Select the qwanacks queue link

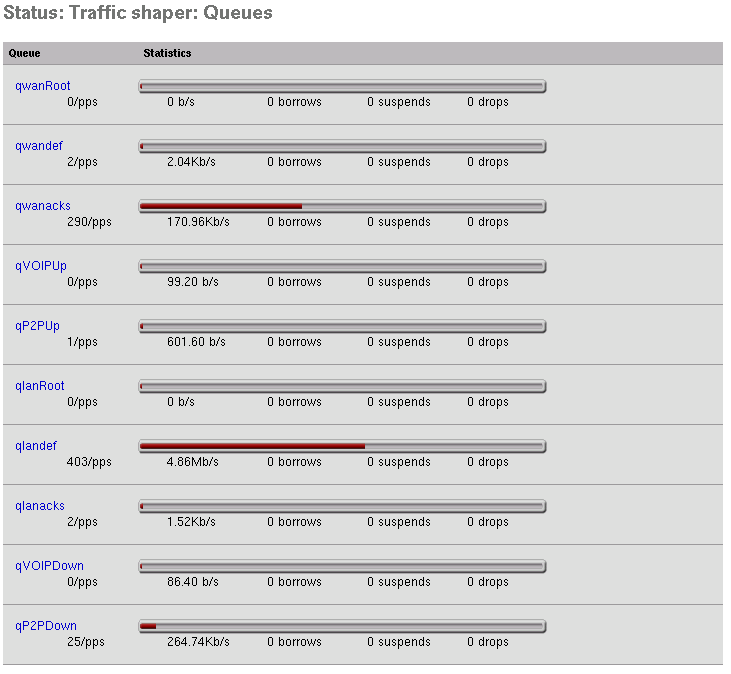pyautogui.click(x=43, y=206)
